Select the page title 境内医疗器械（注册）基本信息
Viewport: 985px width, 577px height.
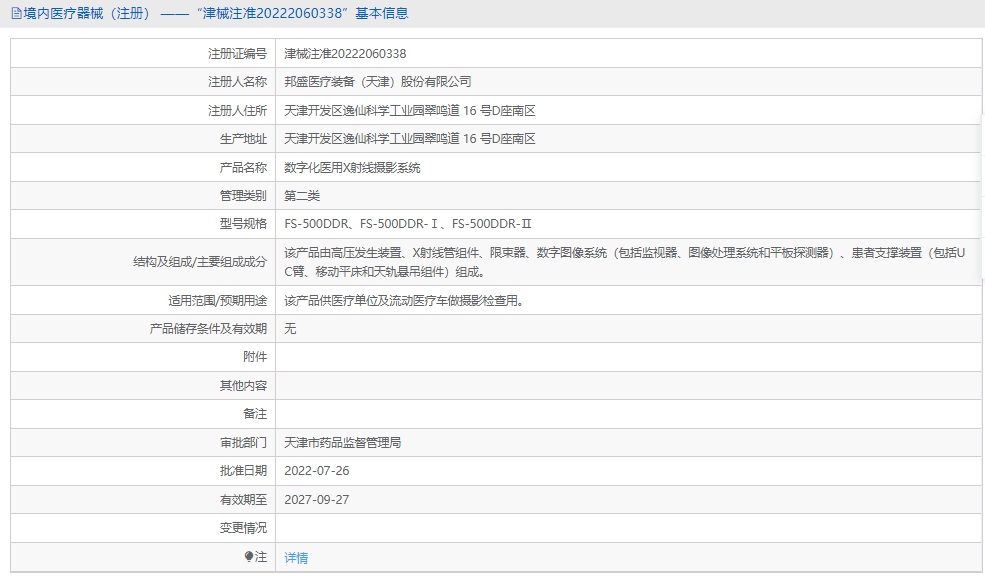(215, 13)
